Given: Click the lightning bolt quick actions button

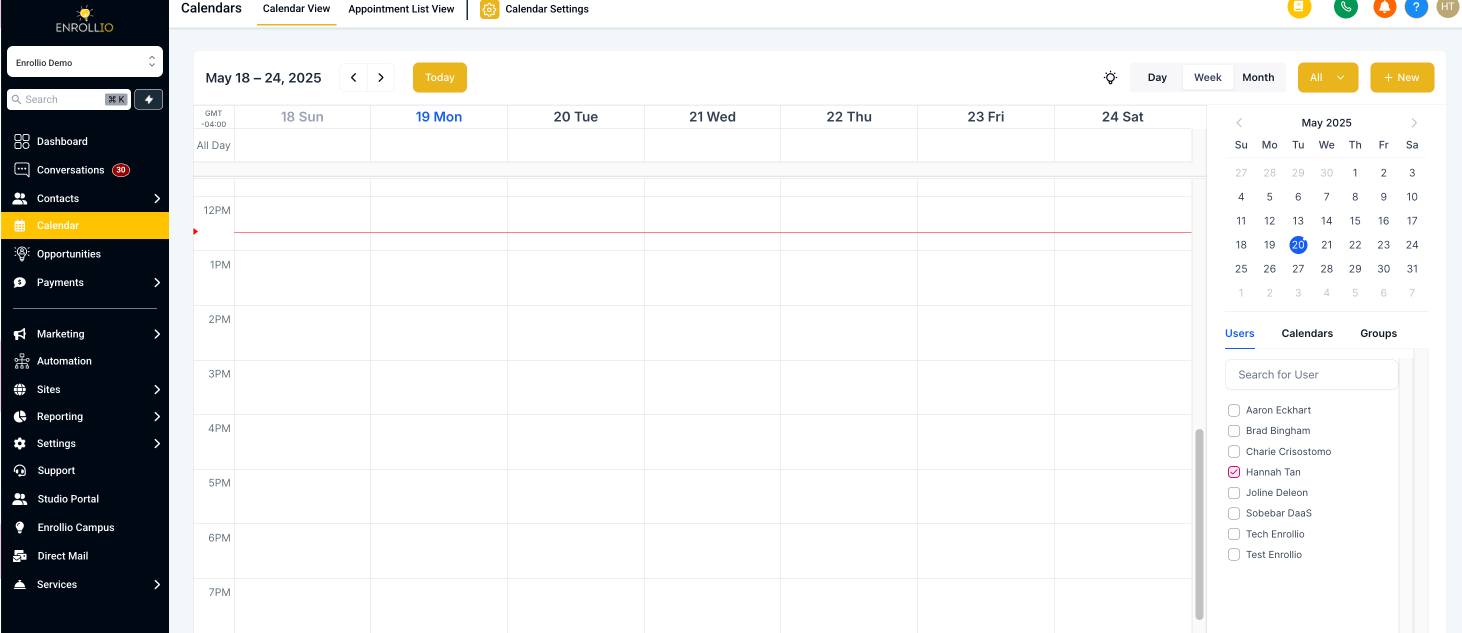Looking at the screenshot, I should tap(149, 99).
